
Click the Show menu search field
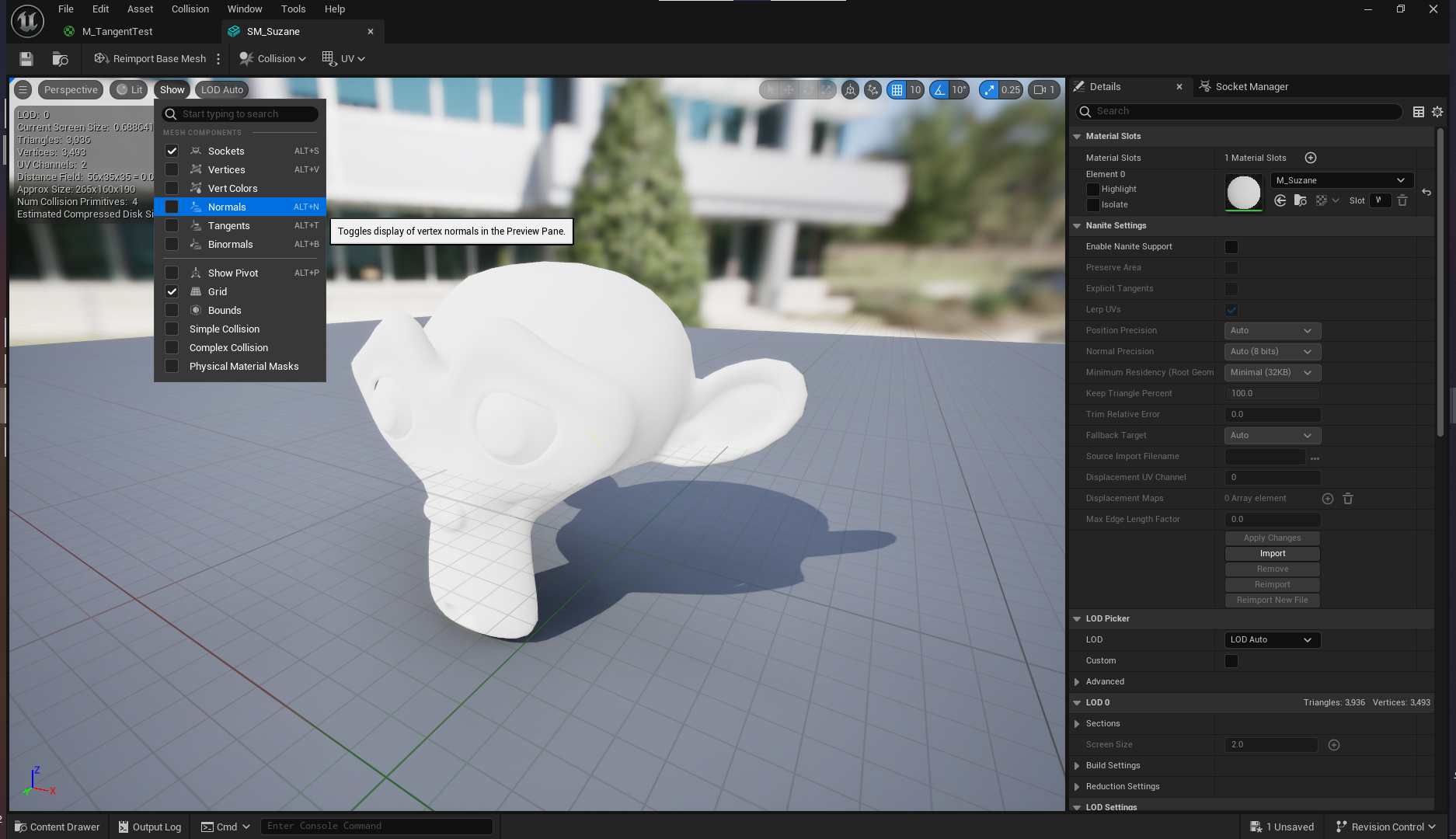240,114
